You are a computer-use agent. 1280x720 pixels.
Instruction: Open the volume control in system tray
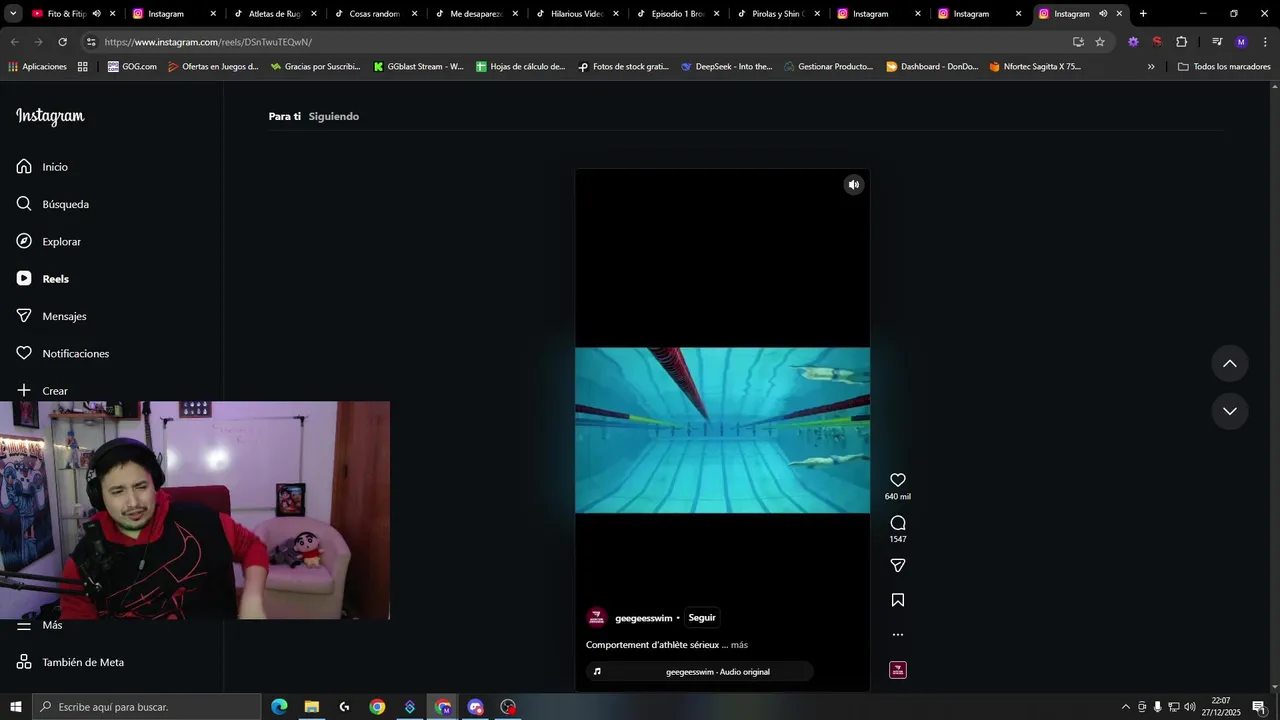[1190, 707]
